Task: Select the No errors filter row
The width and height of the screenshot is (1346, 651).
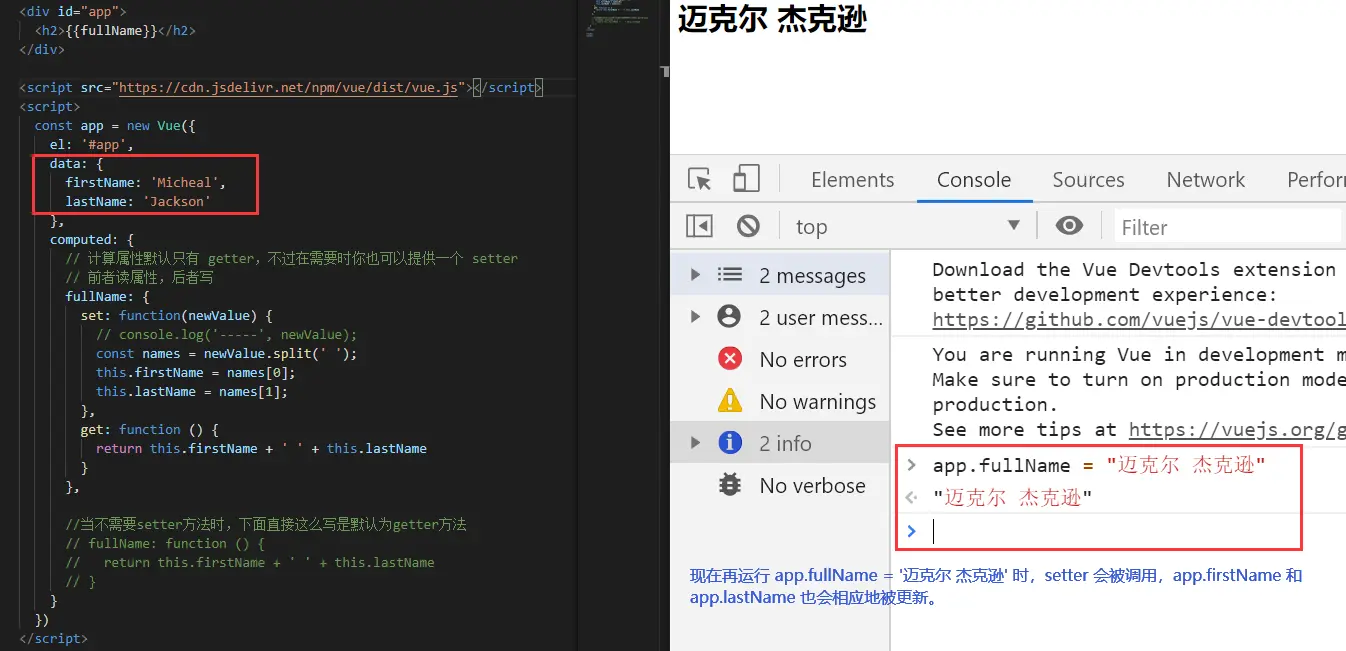Action: 780,359
